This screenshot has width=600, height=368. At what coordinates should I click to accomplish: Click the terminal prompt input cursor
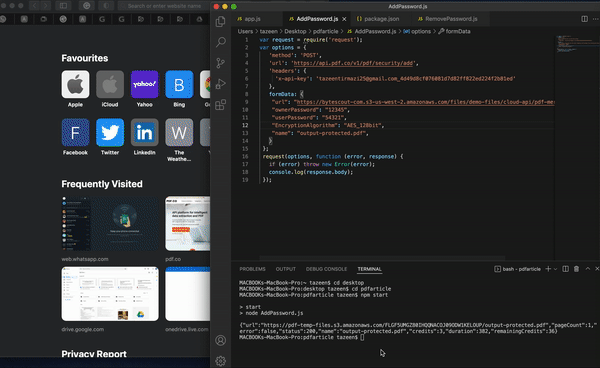[362, 337]
